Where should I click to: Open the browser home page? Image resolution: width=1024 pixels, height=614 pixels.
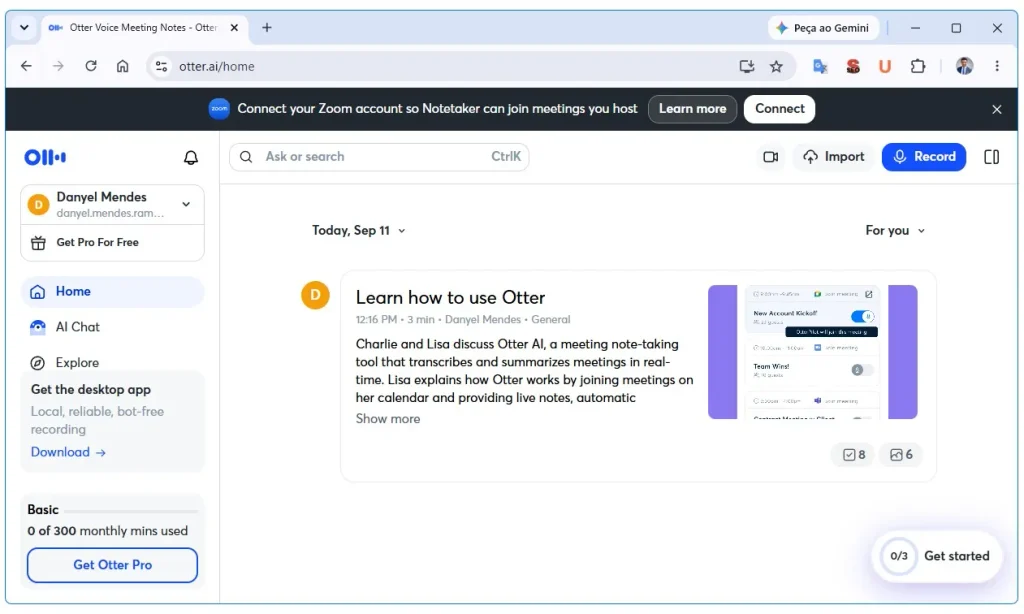(x=123, y=66)
